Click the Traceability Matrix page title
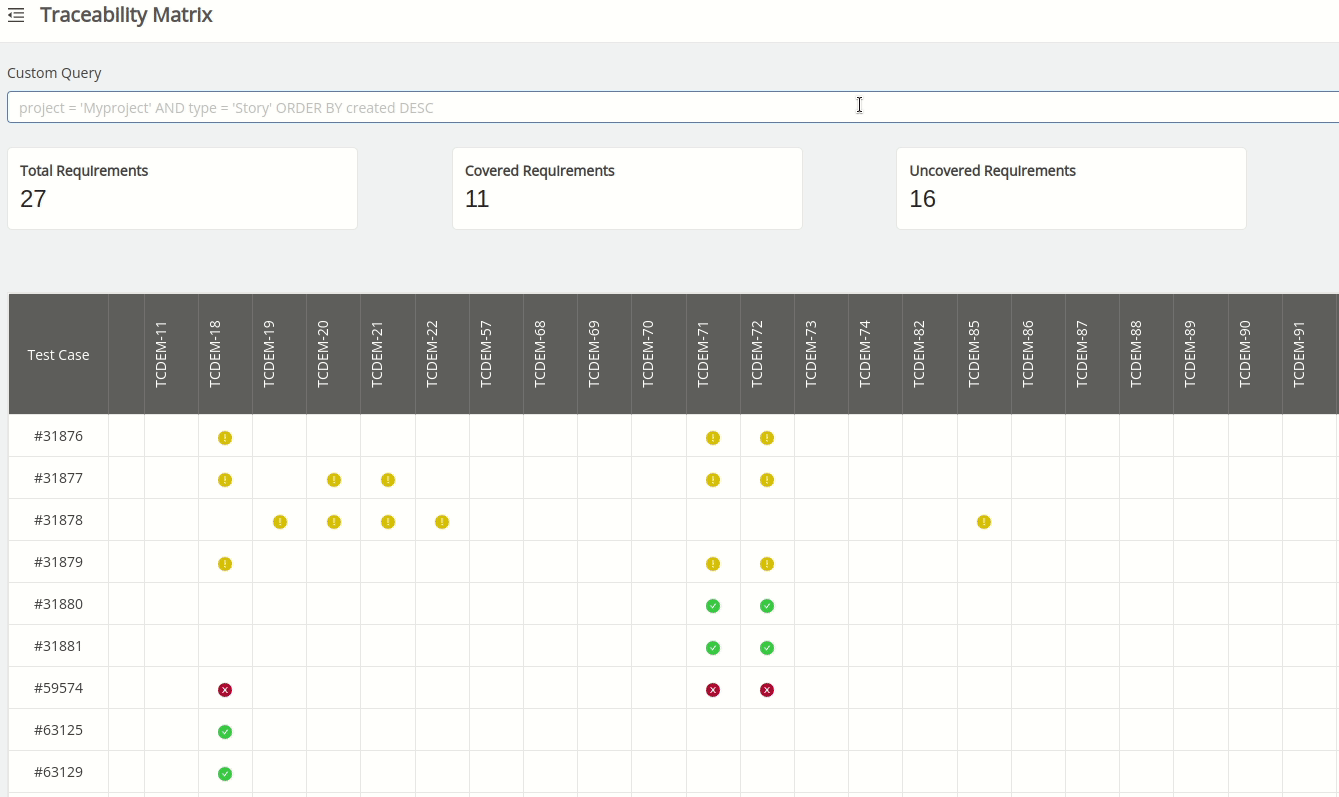 (x=126, y=15)
